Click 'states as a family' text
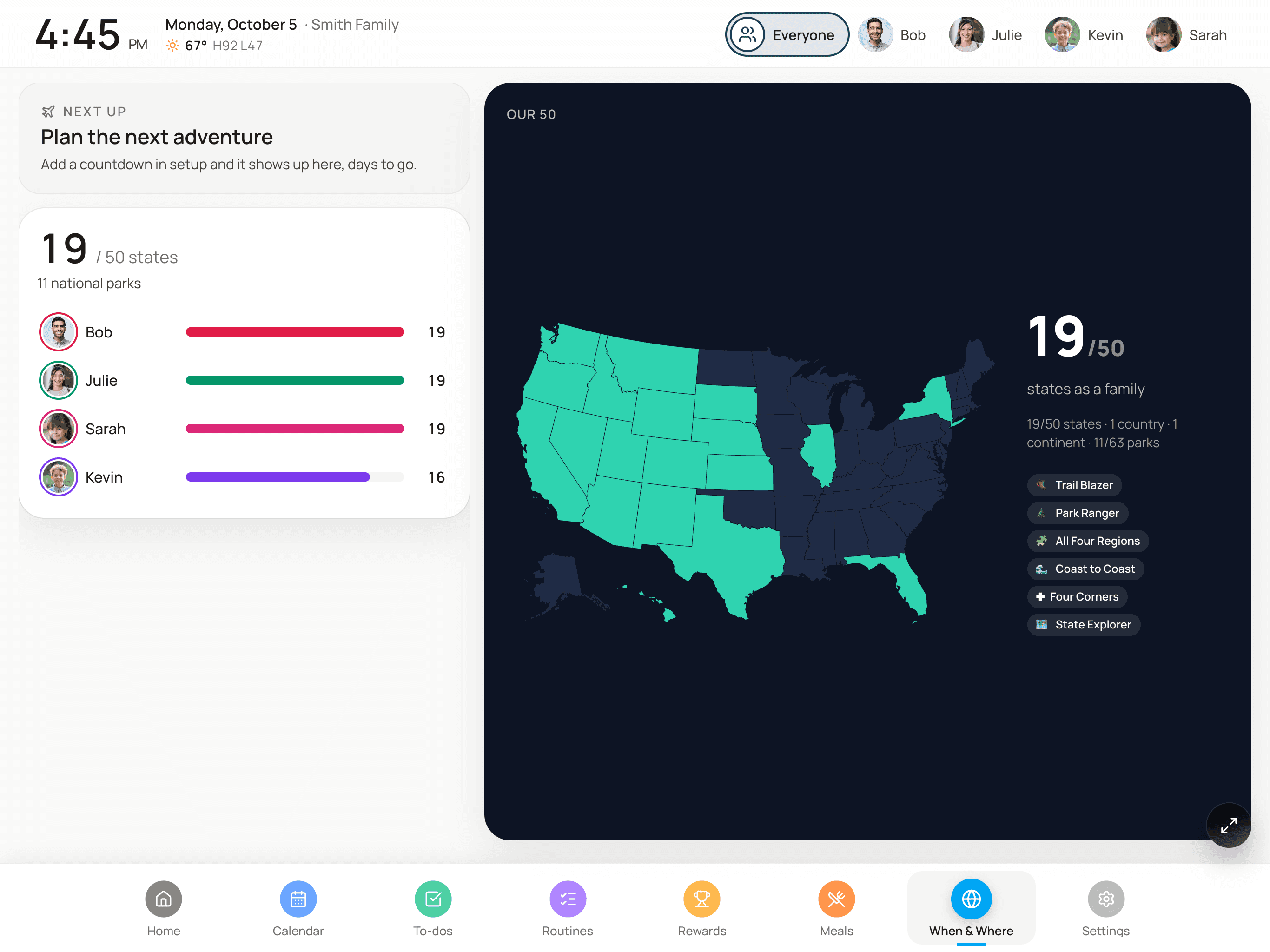Viewport: 1270px width, 952px height. tap(1085, 389)
